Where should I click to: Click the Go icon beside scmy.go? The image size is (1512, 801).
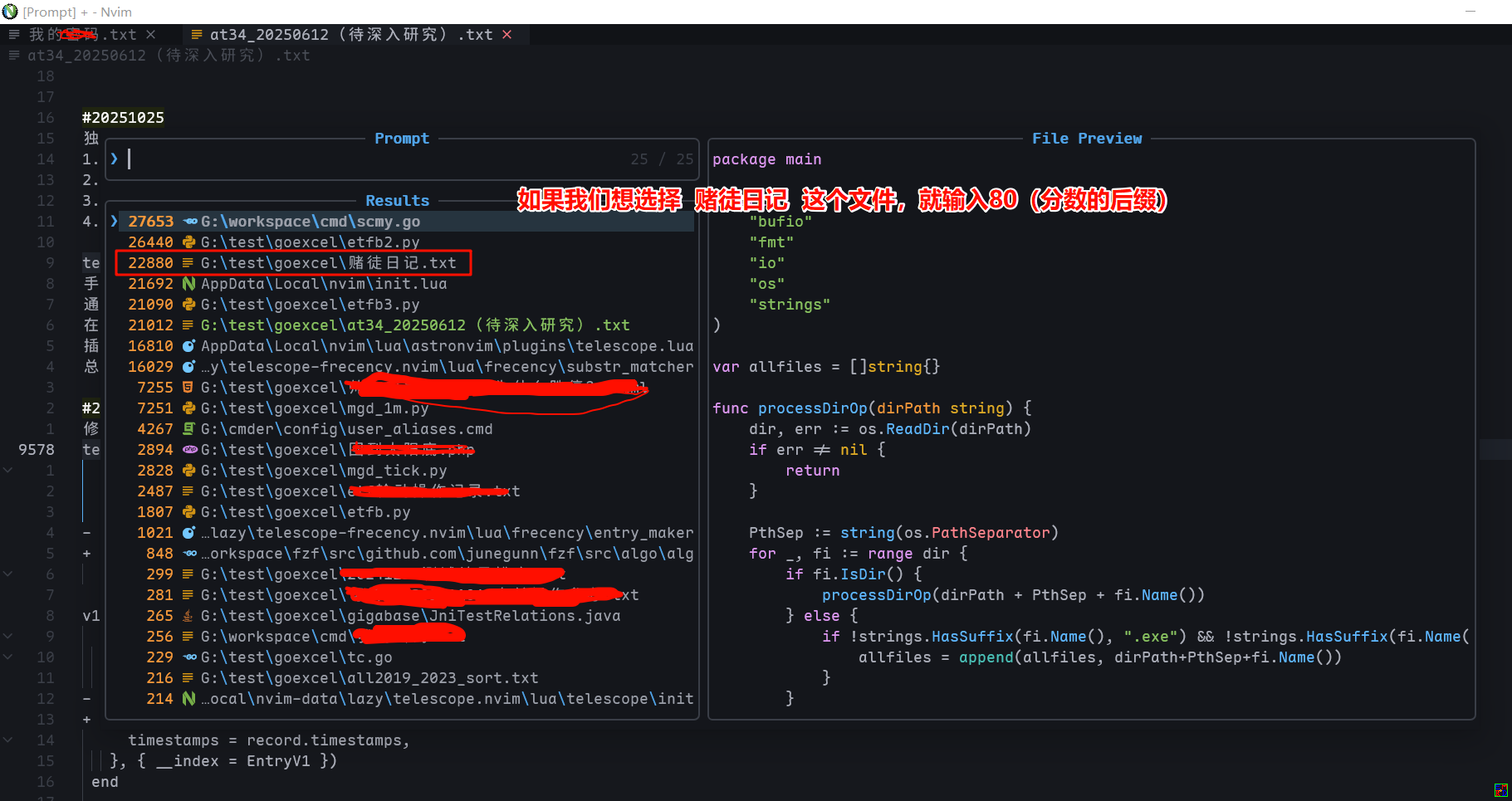click(190, 222)
